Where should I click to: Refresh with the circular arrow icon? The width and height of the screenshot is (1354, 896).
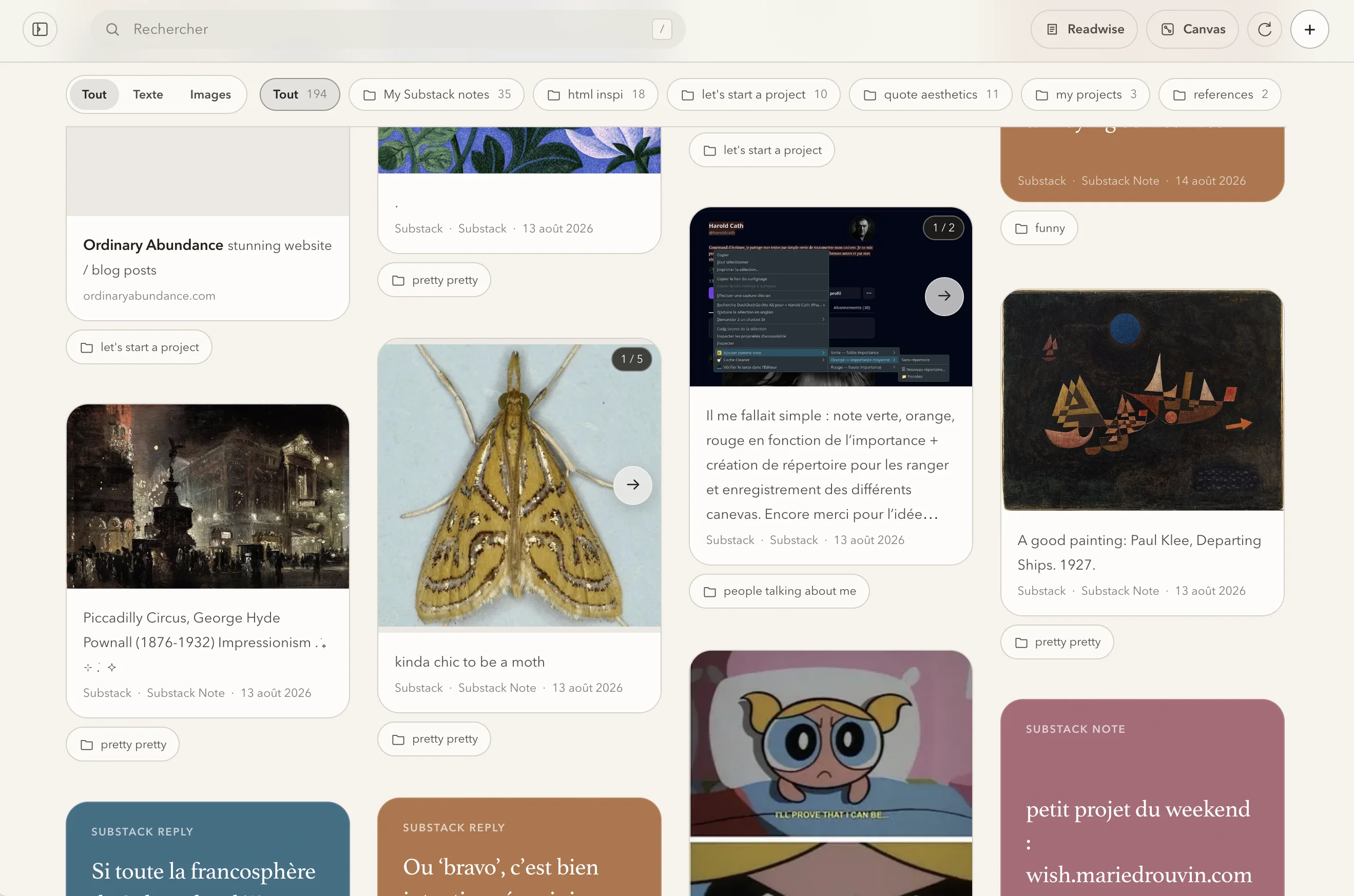tap(1264, 29)
